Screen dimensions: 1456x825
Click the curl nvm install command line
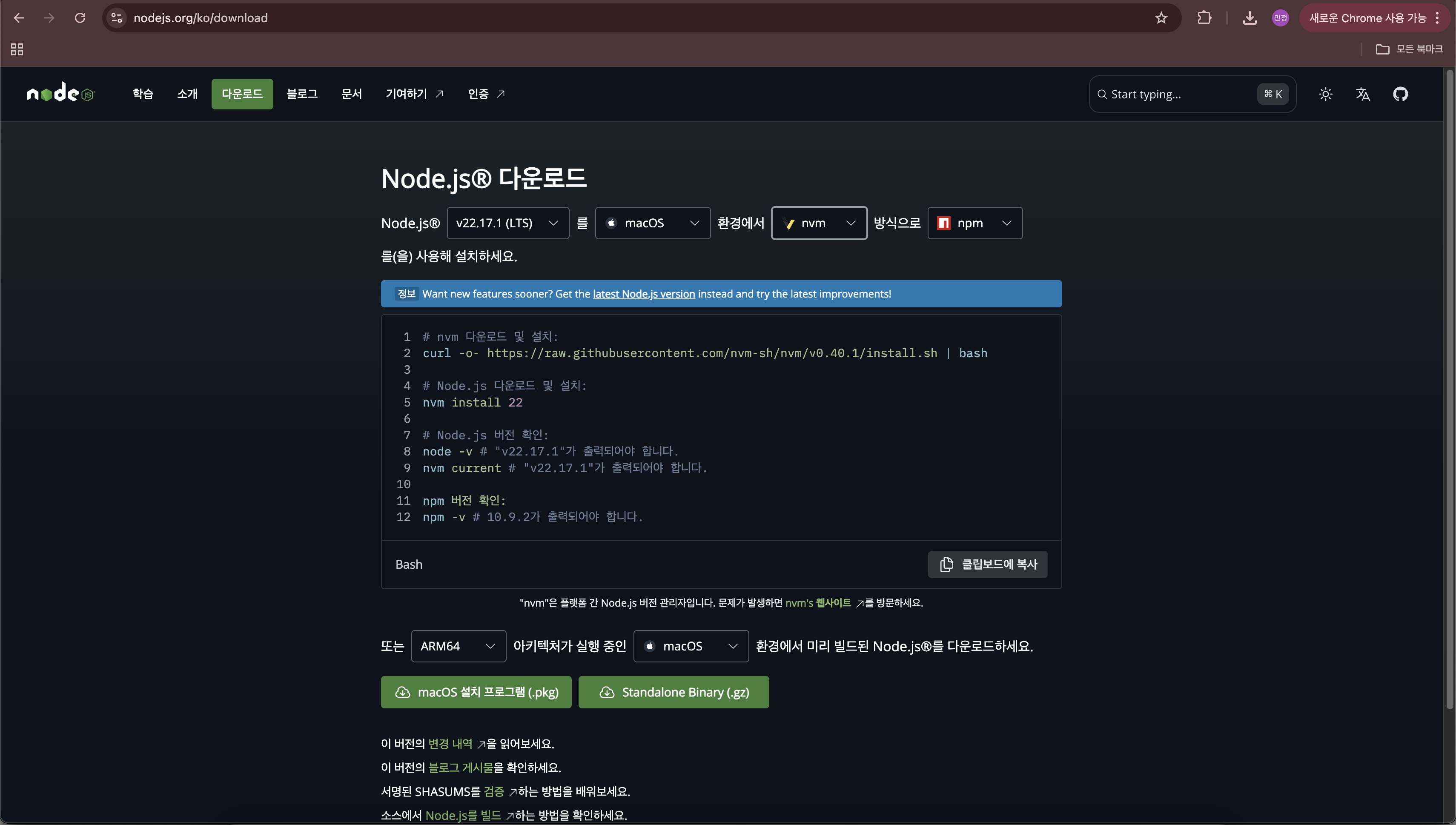pos(705,353)
